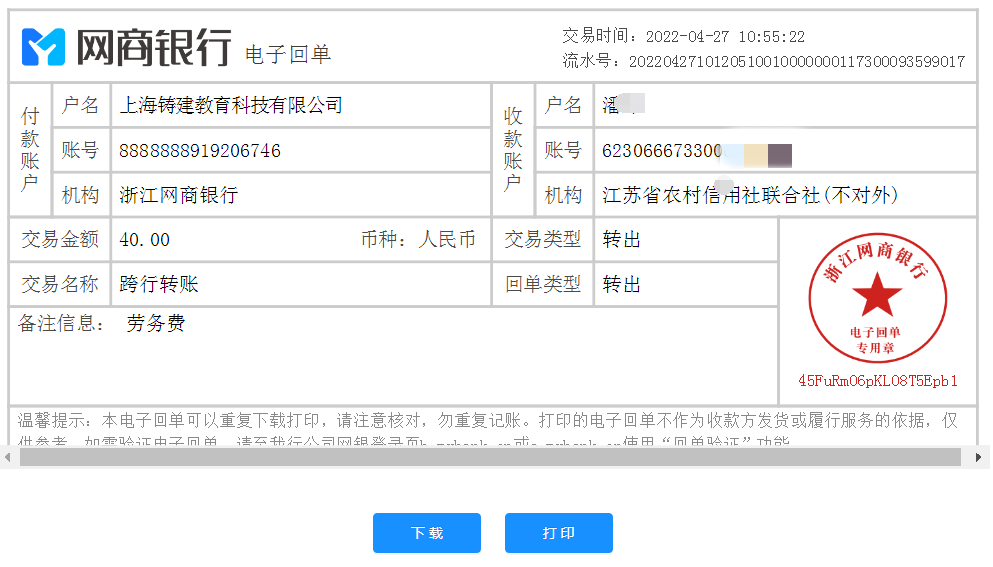The image size is (993, 567).
Task: Click the right arrow of horizontal scrollbar
Action: pyautogui.click(x=978, y=457)
